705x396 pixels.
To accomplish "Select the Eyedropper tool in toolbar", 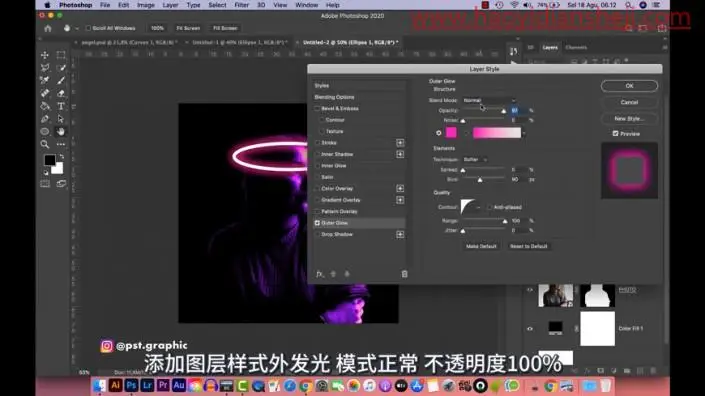I will click(45, 80).
